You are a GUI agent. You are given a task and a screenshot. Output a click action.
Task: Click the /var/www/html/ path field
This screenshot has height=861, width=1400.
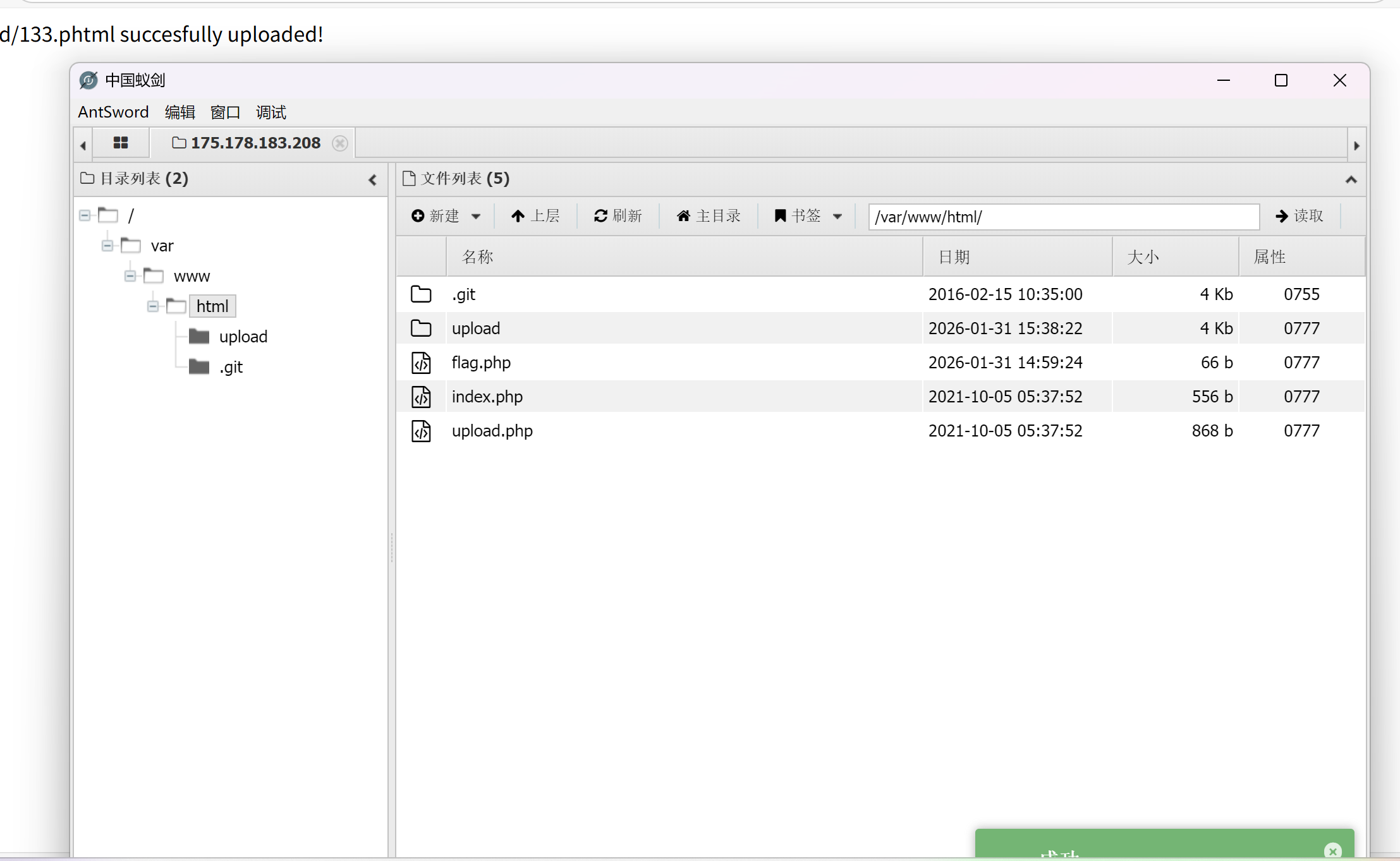(1063, 217)
